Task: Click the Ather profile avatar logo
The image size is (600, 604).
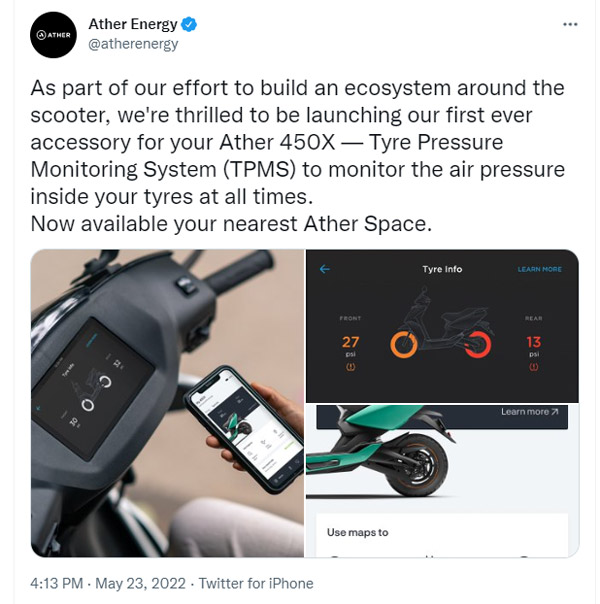Action: (x=54, y=35)
